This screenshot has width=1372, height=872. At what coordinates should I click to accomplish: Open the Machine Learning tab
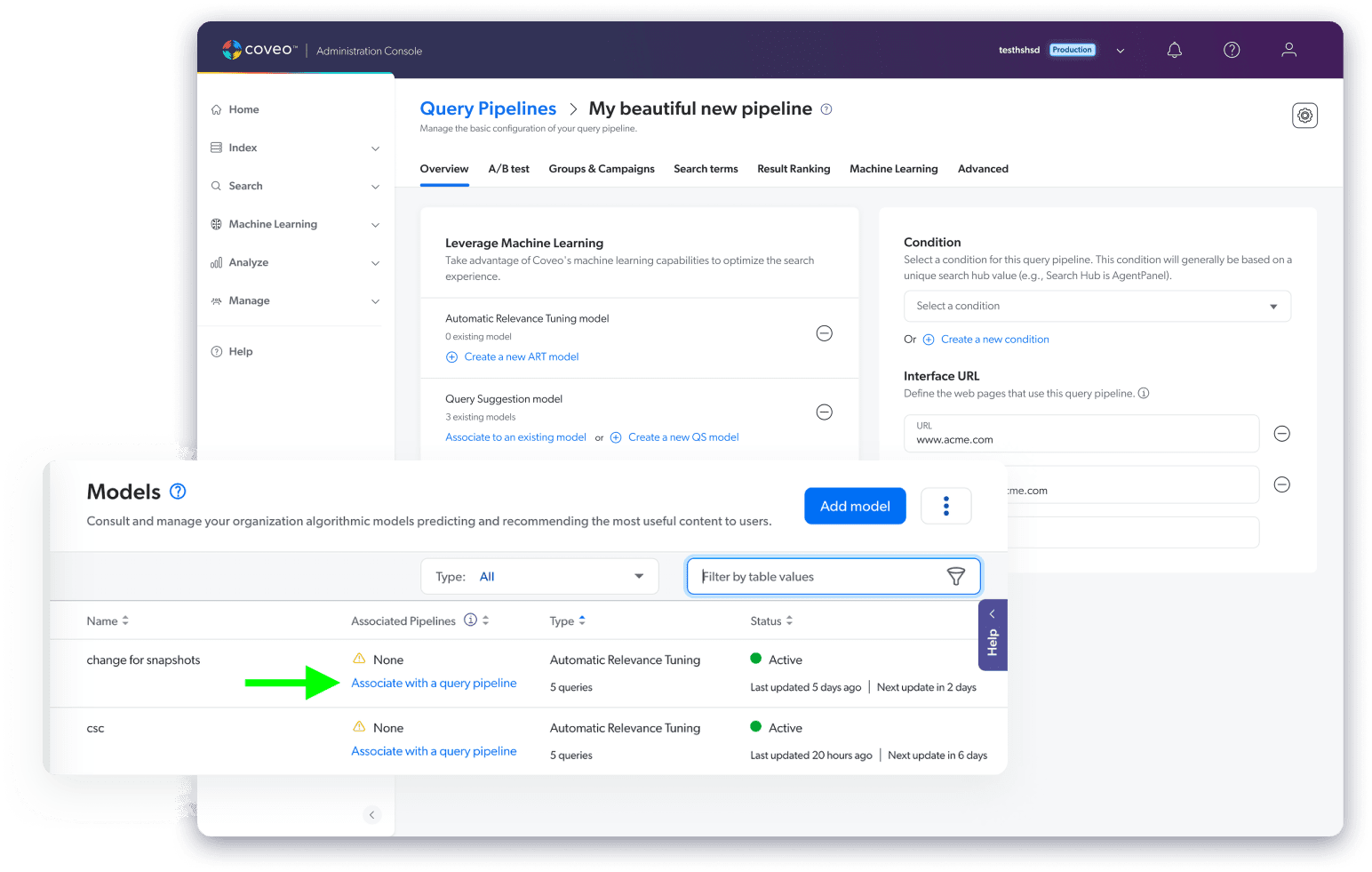point(894,169)
